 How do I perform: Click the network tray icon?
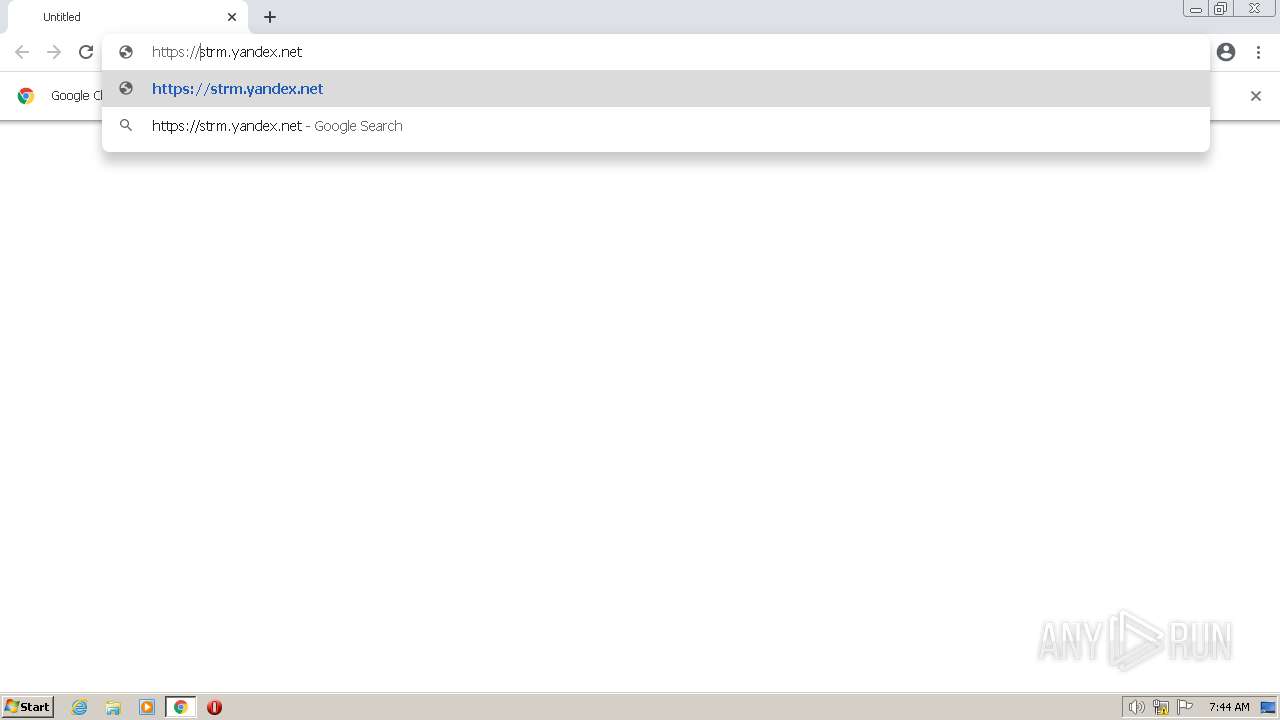tap(1161, 707)
